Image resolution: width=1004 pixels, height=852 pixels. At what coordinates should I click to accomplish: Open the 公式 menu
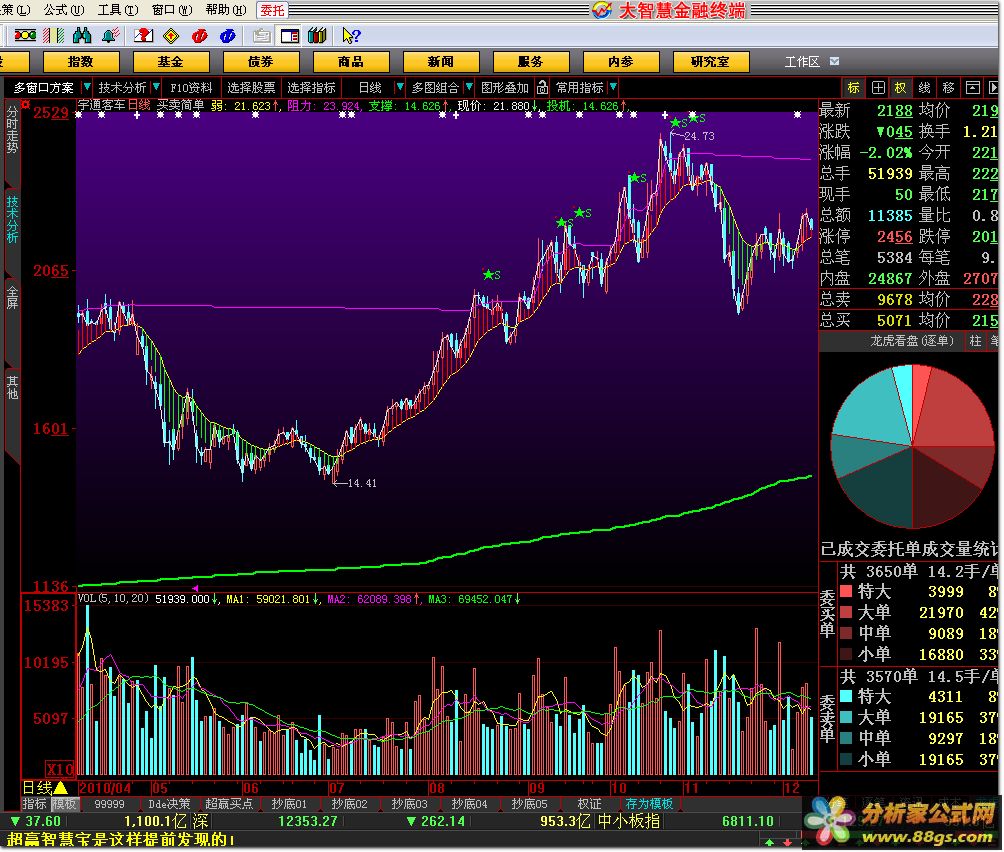point(63,10)
